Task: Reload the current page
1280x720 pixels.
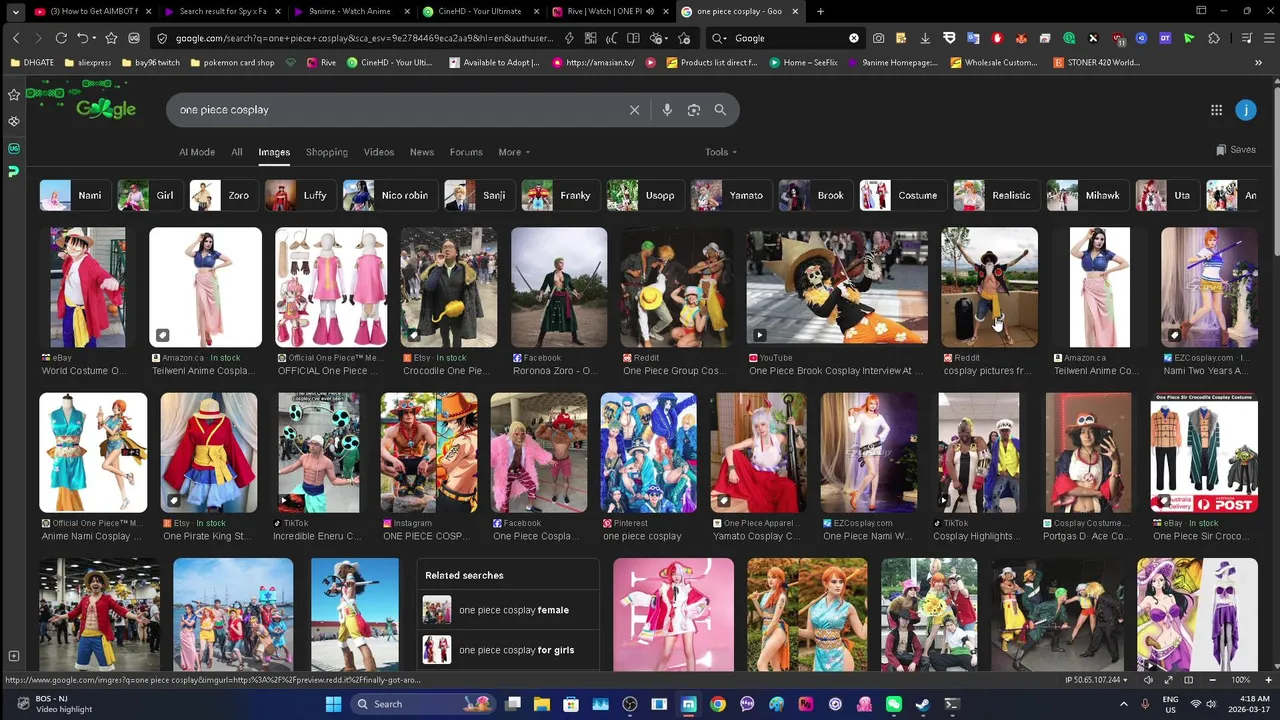Action: tap(61, 38)
